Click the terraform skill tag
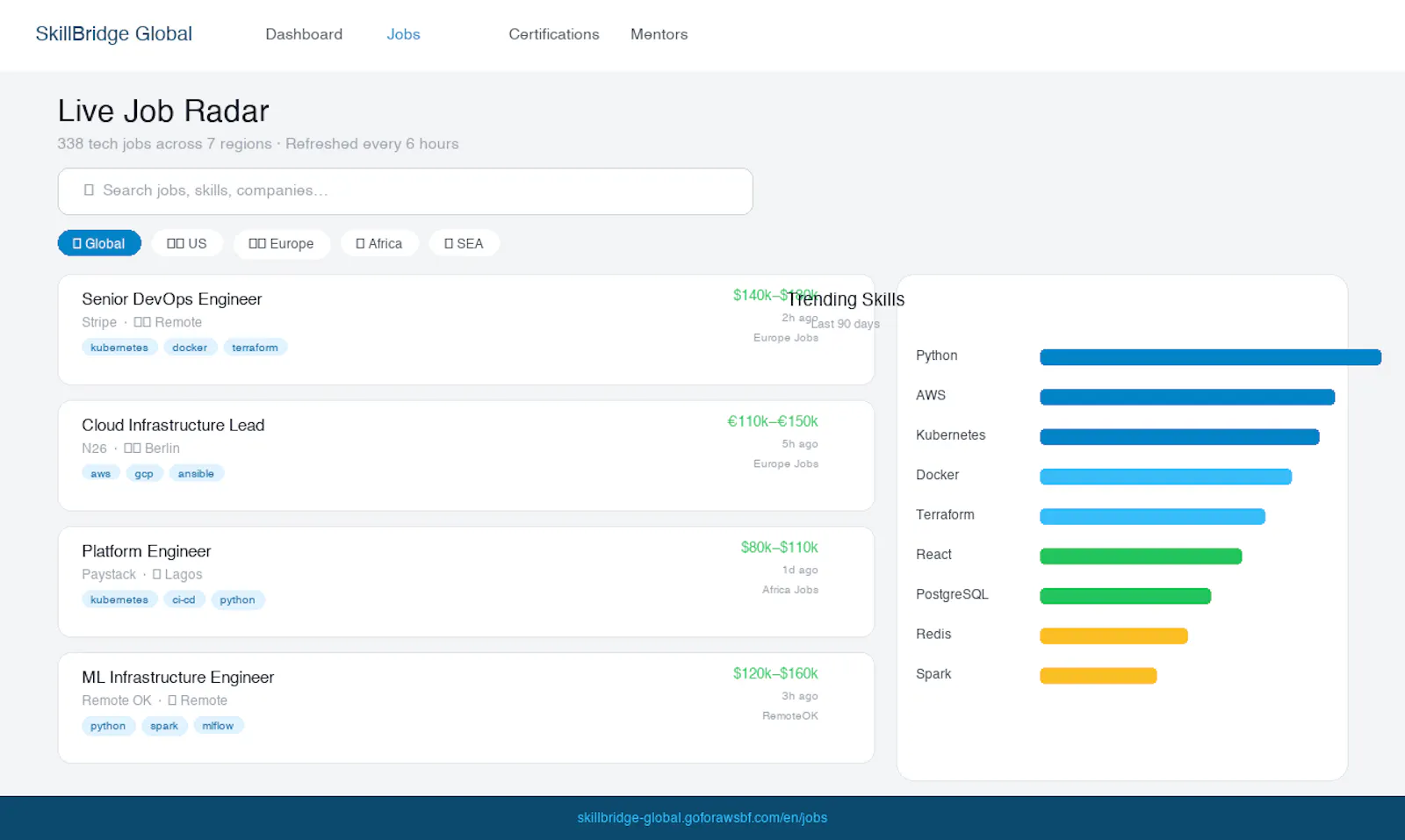 (255, 348)
